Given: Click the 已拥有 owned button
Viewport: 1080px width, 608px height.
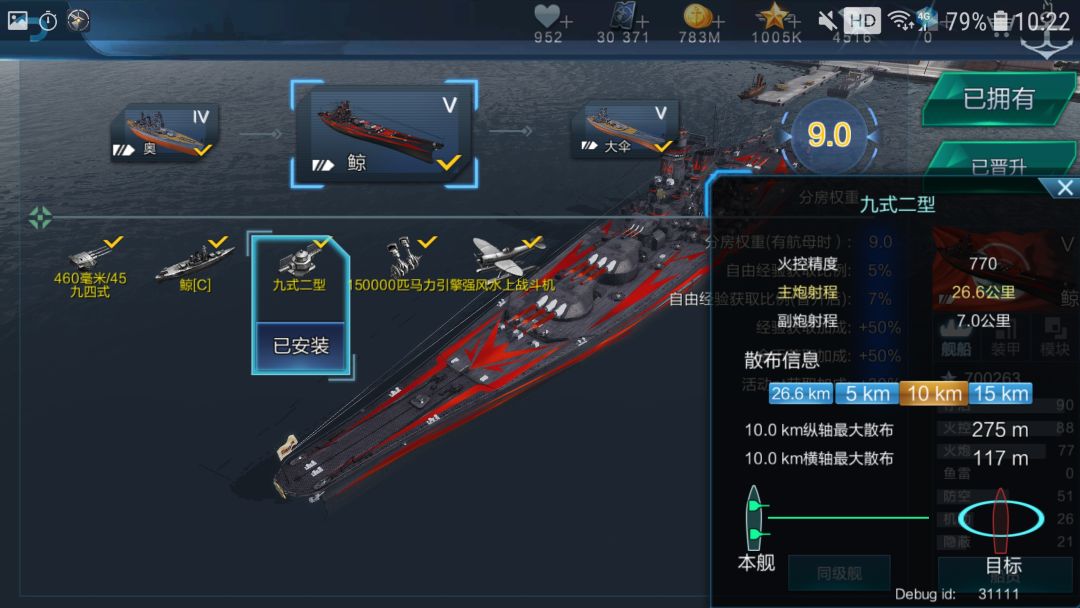Looking at the screenshot, I should [999, 98].
